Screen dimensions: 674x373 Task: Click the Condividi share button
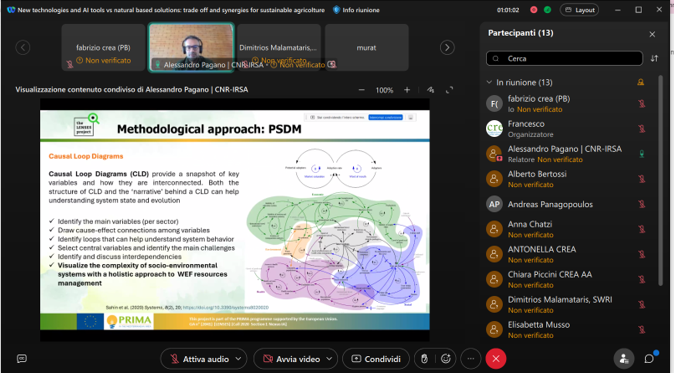click(x=376, y=359)
